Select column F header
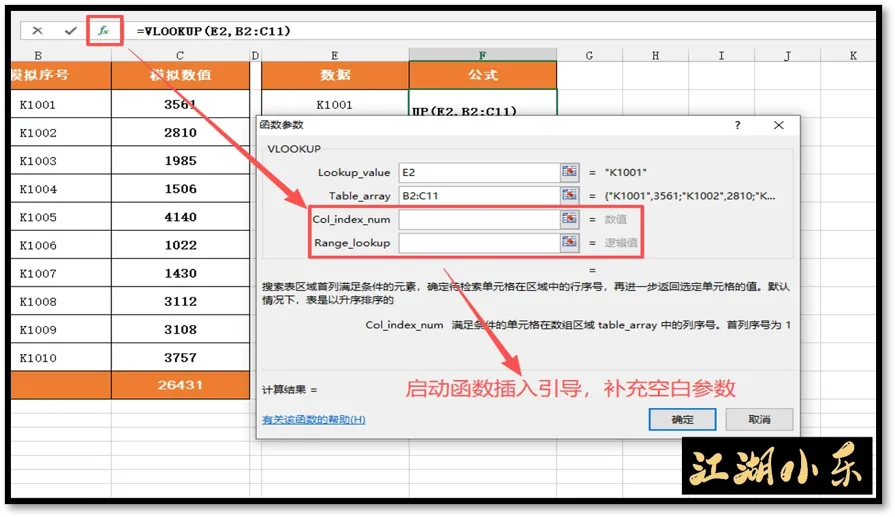This screenshot has height=517, width=895. pos(483,55)
